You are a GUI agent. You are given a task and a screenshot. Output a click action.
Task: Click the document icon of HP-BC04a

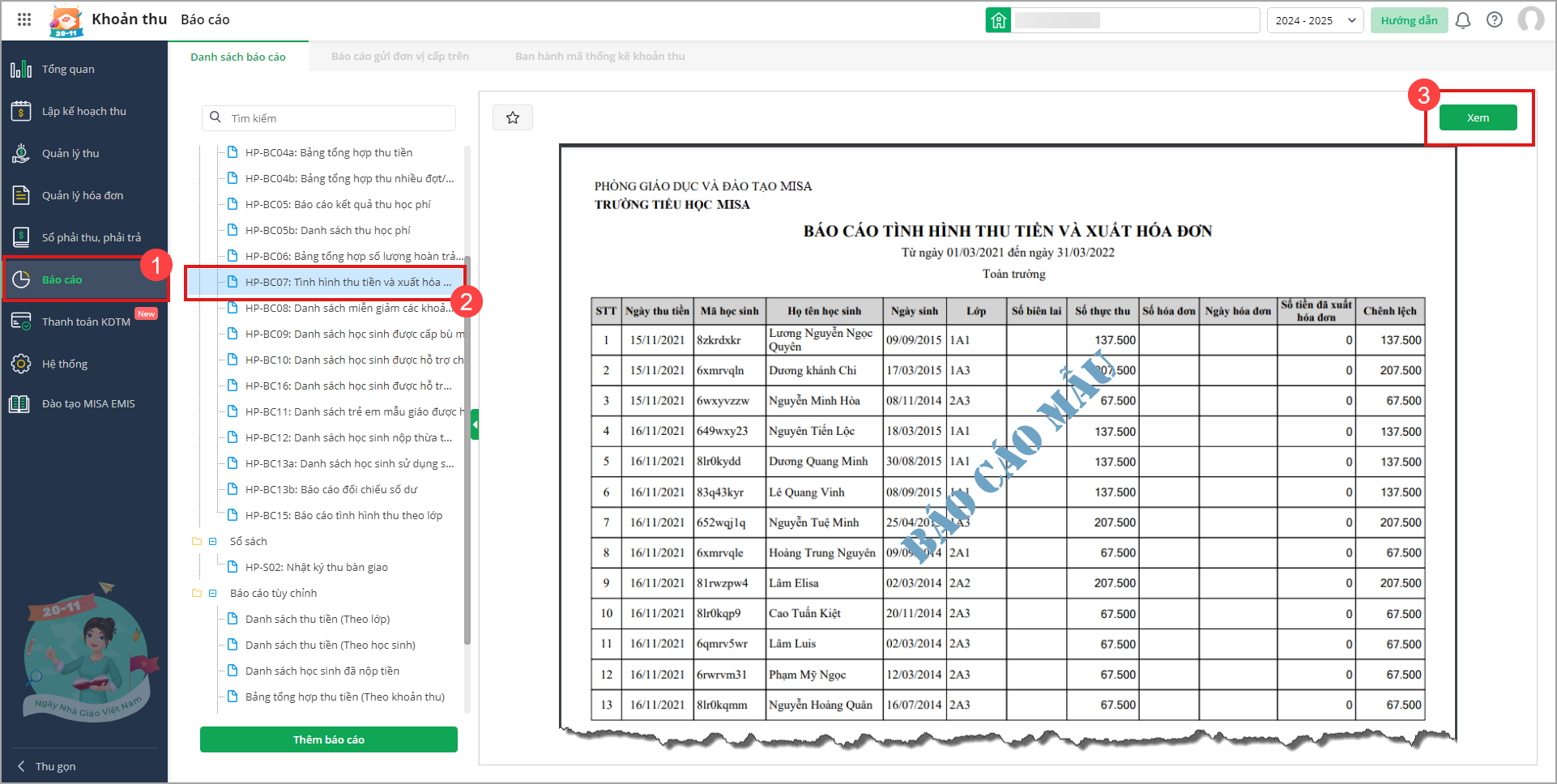coord(232,152)
